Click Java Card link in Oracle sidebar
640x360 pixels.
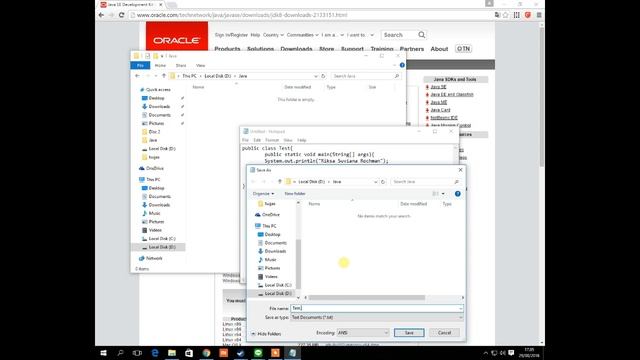pos(440,110)
